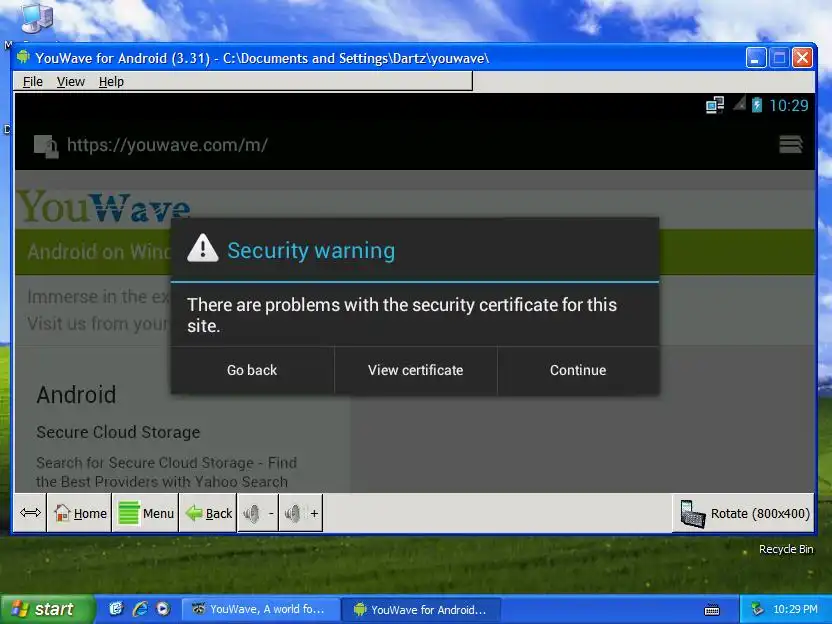
Task: Open the browser tabs icon
Action: point(791,144)
